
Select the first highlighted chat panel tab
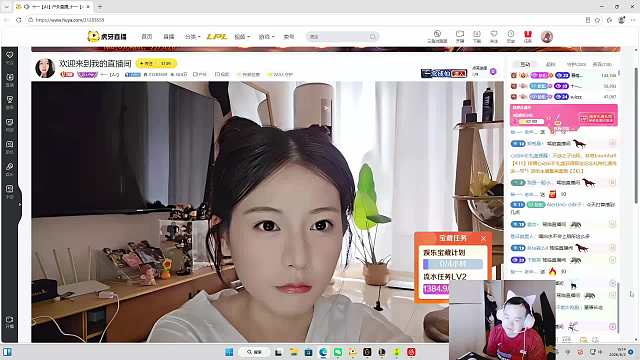point(526,64)
